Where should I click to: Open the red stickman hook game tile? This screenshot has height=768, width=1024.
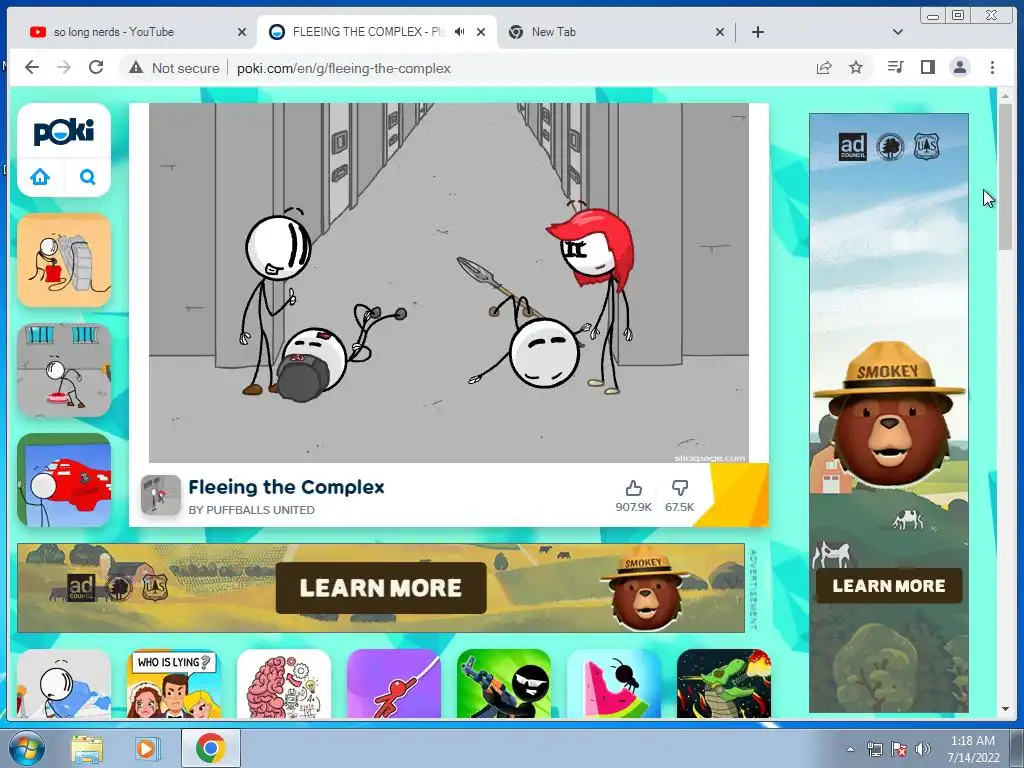(394, 684)
